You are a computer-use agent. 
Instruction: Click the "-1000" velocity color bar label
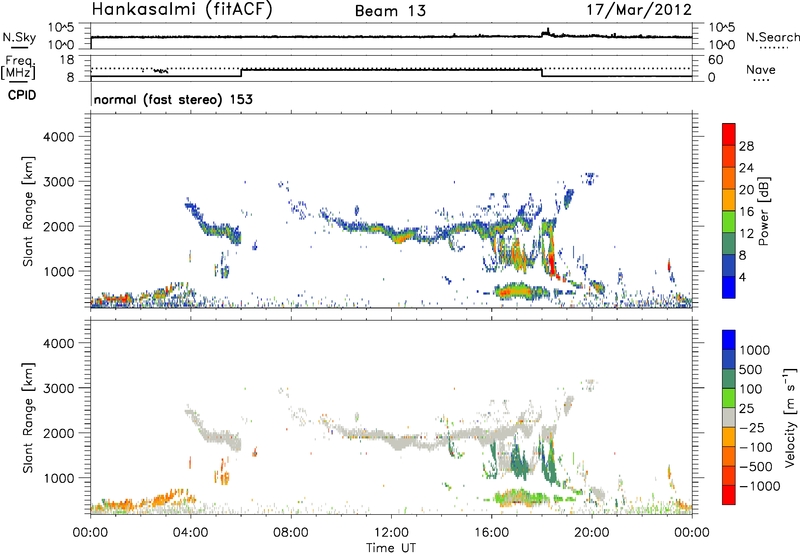(x=760, y=486)
